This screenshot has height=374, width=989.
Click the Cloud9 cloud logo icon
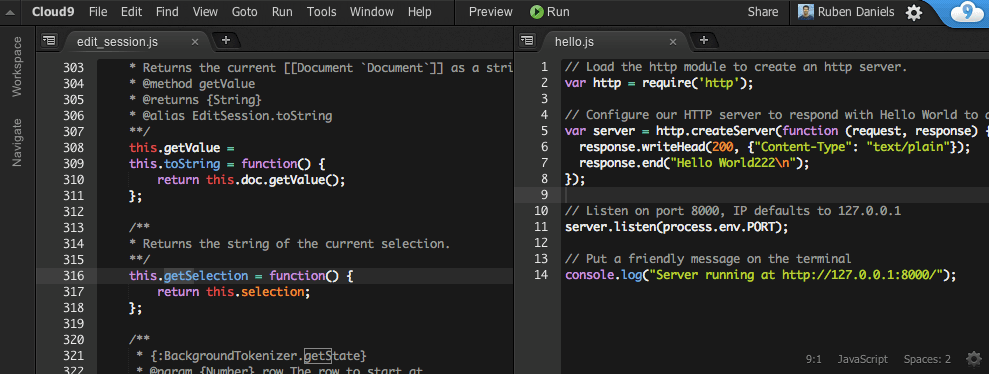click(x=966, y=13)
